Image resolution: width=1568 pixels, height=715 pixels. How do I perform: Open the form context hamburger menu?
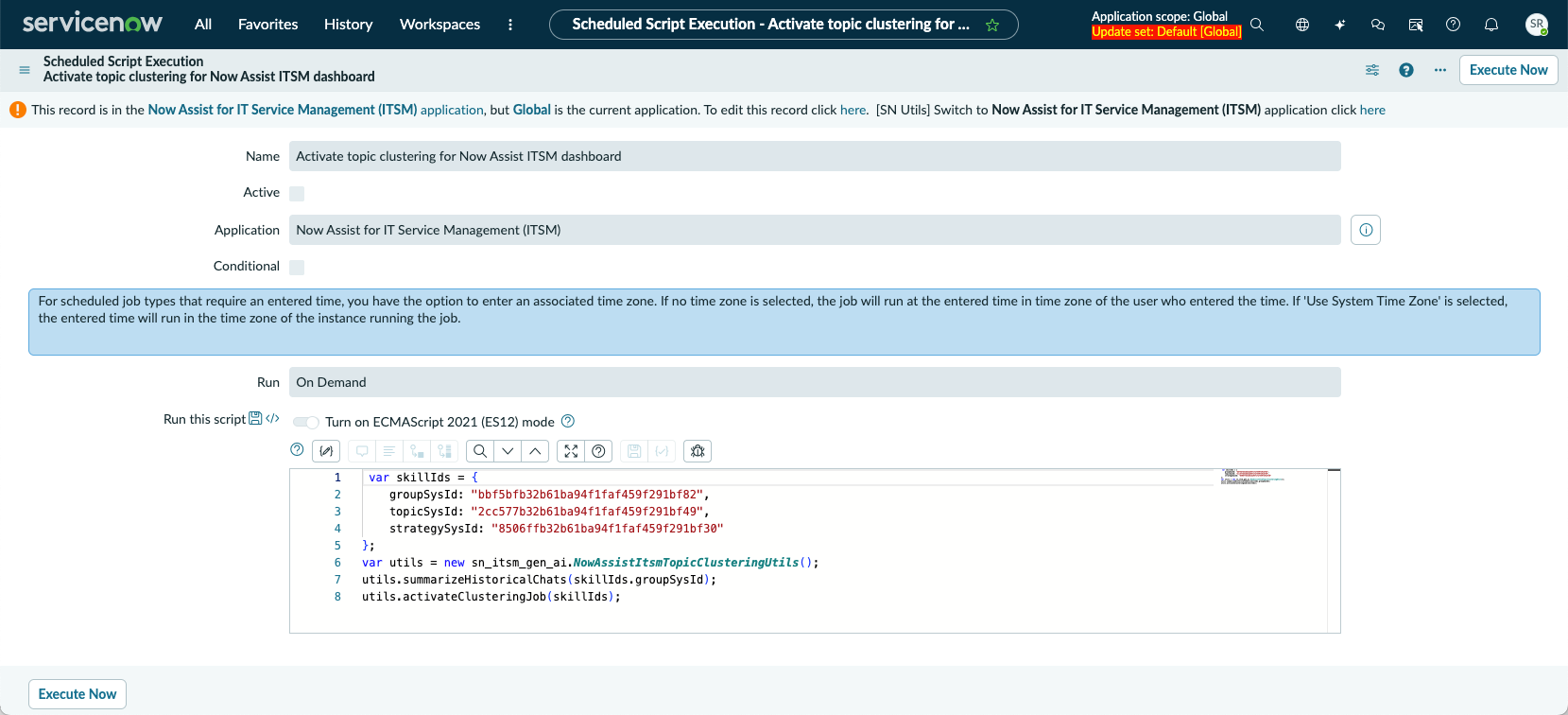tap(25, 69)
